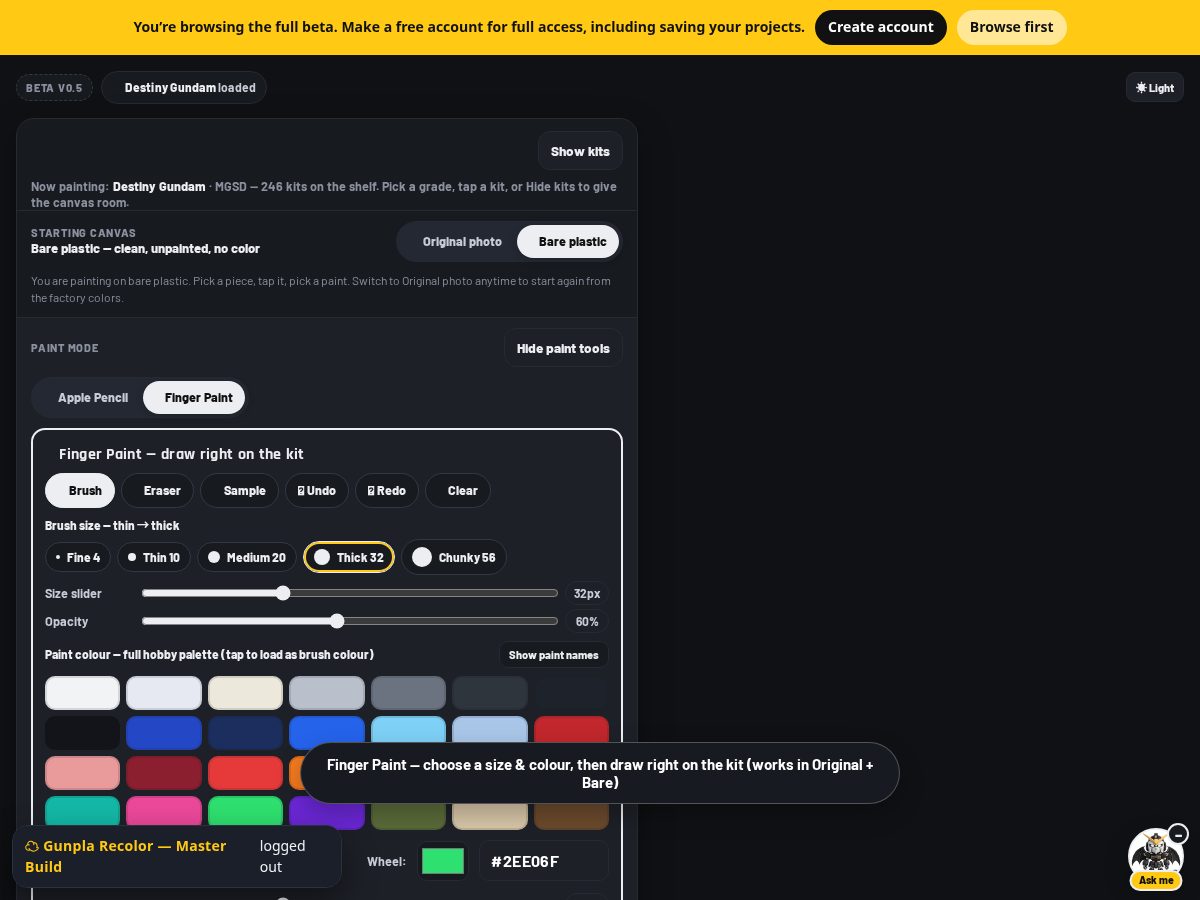The height and width of the screenshot is (900, 1200).
Task: Pick the black paint swatch
Action: (82, 733)
